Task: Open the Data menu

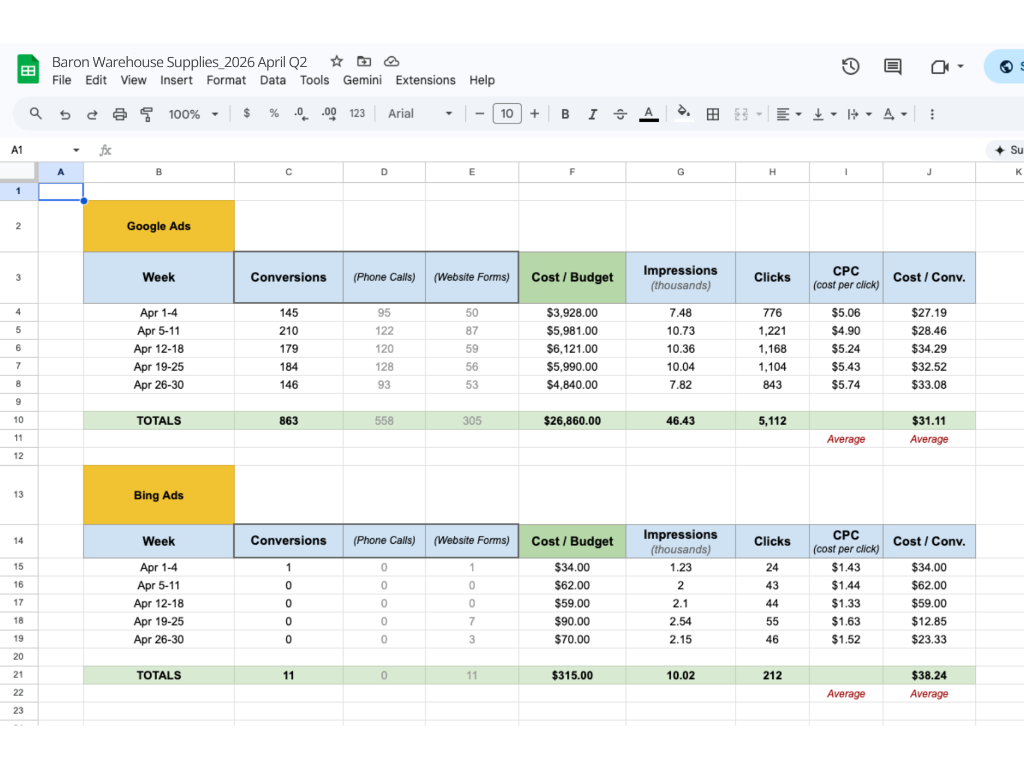Action: tap(272, 80)
